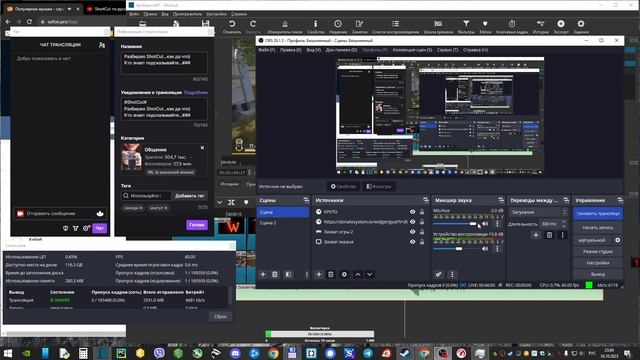
Task: Undock the Audio Mixer panel with its float icon
Action: coord(501,200)
